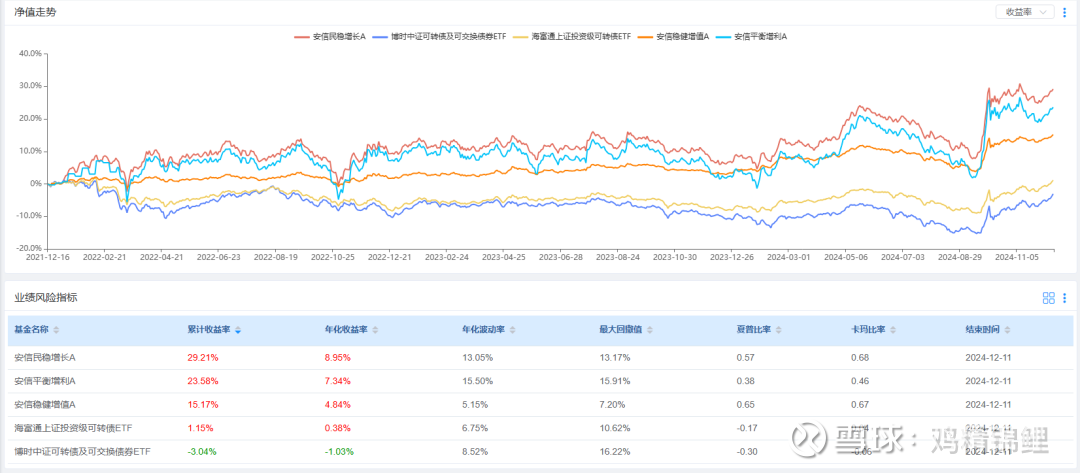The image size is (1080, 473).
Task: Click the 5.15% volatility cell
Action: click(x=475, y=404)
